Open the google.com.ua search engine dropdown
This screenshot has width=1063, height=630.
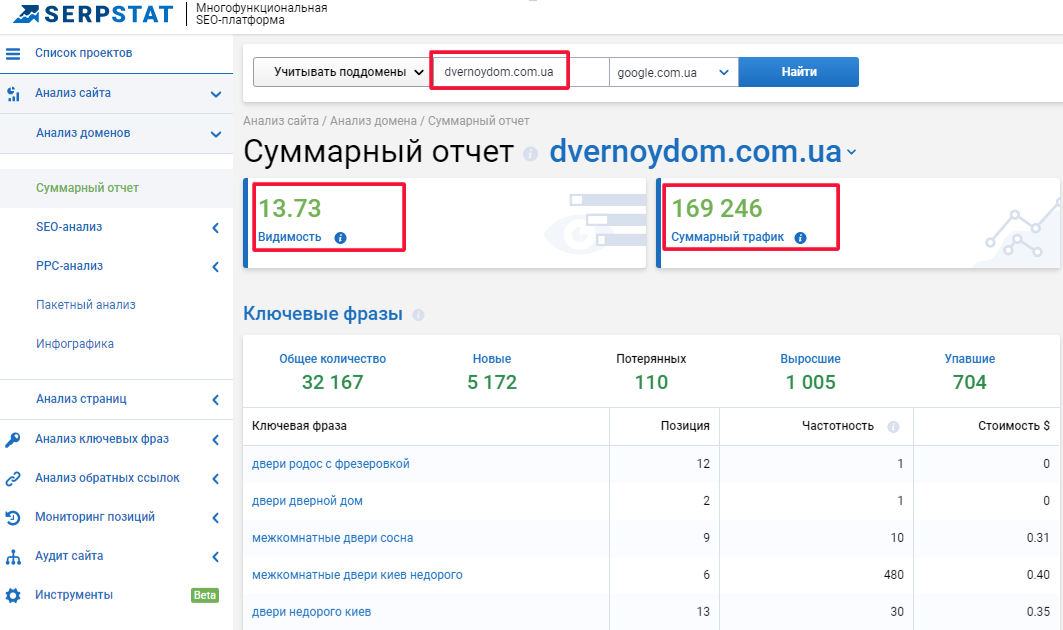(x=673, y=73)
